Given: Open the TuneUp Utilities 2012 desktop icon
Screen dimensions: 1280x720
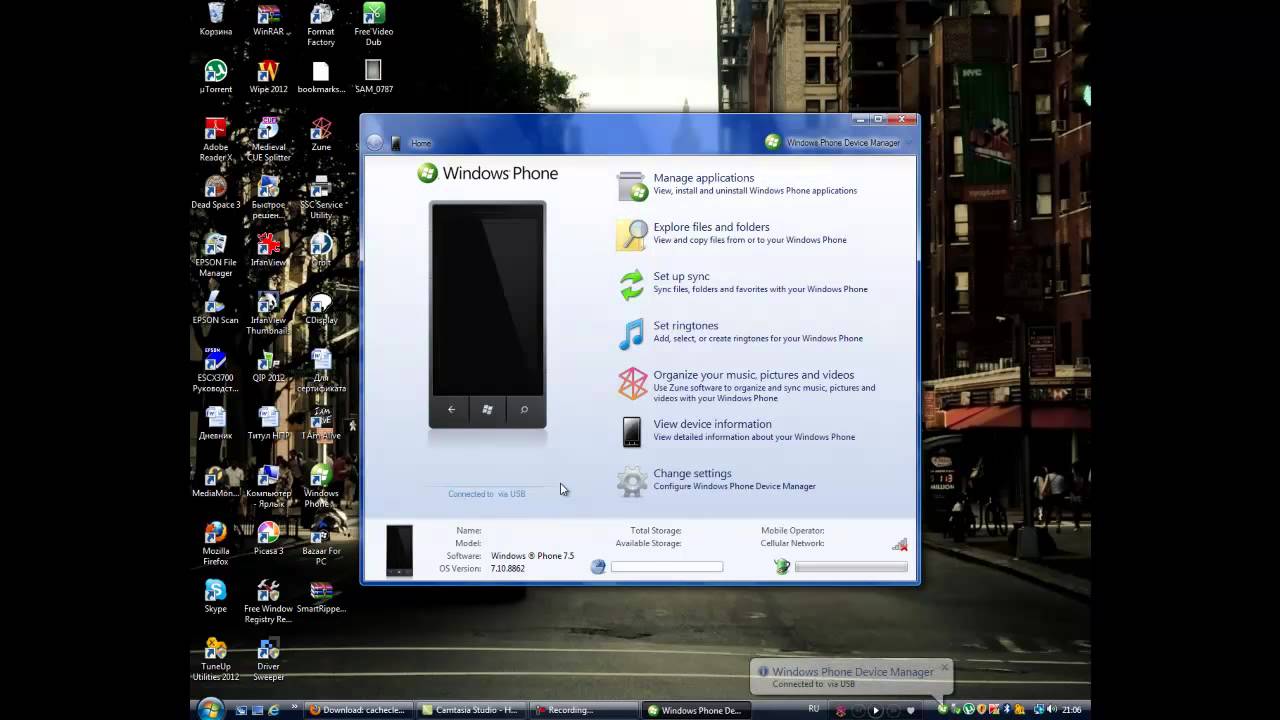Looking at the screenshot, I should pos(216,659).
